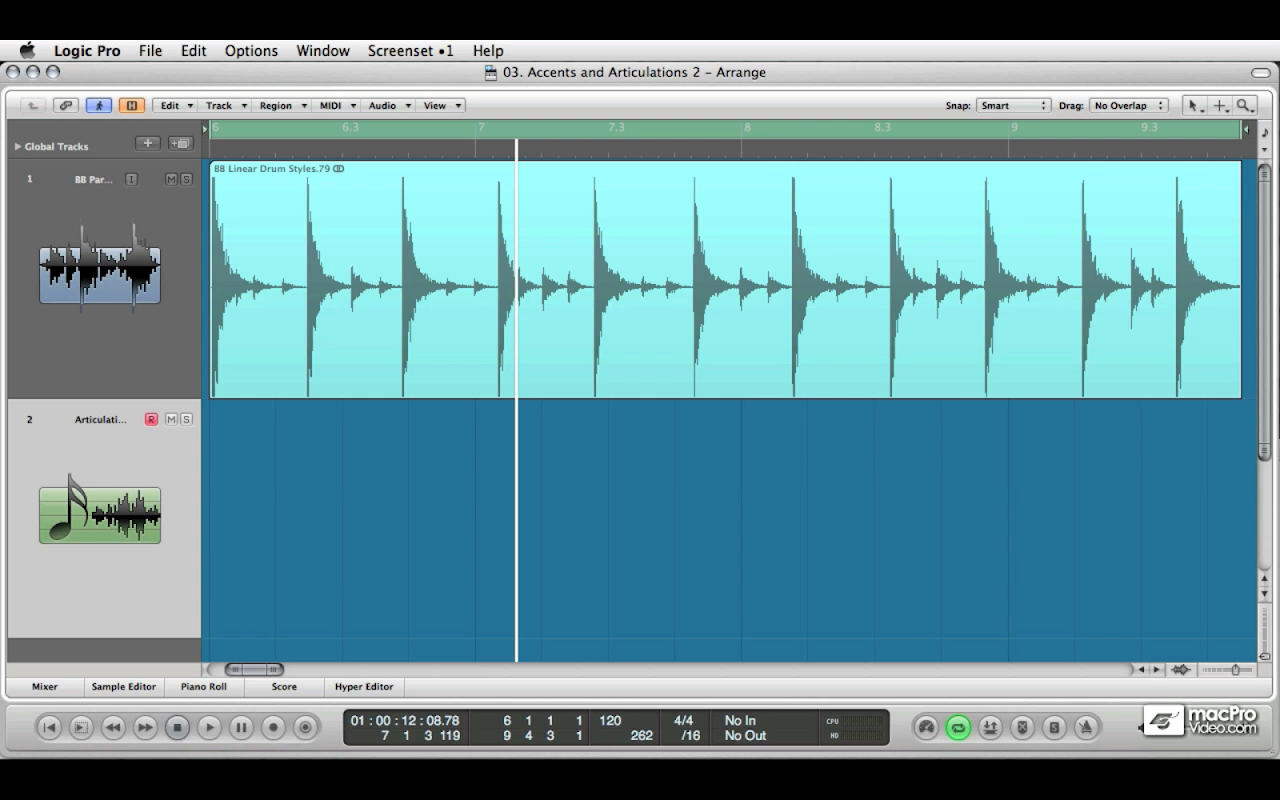Toggle the green Cycle mode button
Screen dimensions: 1280x800
click(958, 728)
